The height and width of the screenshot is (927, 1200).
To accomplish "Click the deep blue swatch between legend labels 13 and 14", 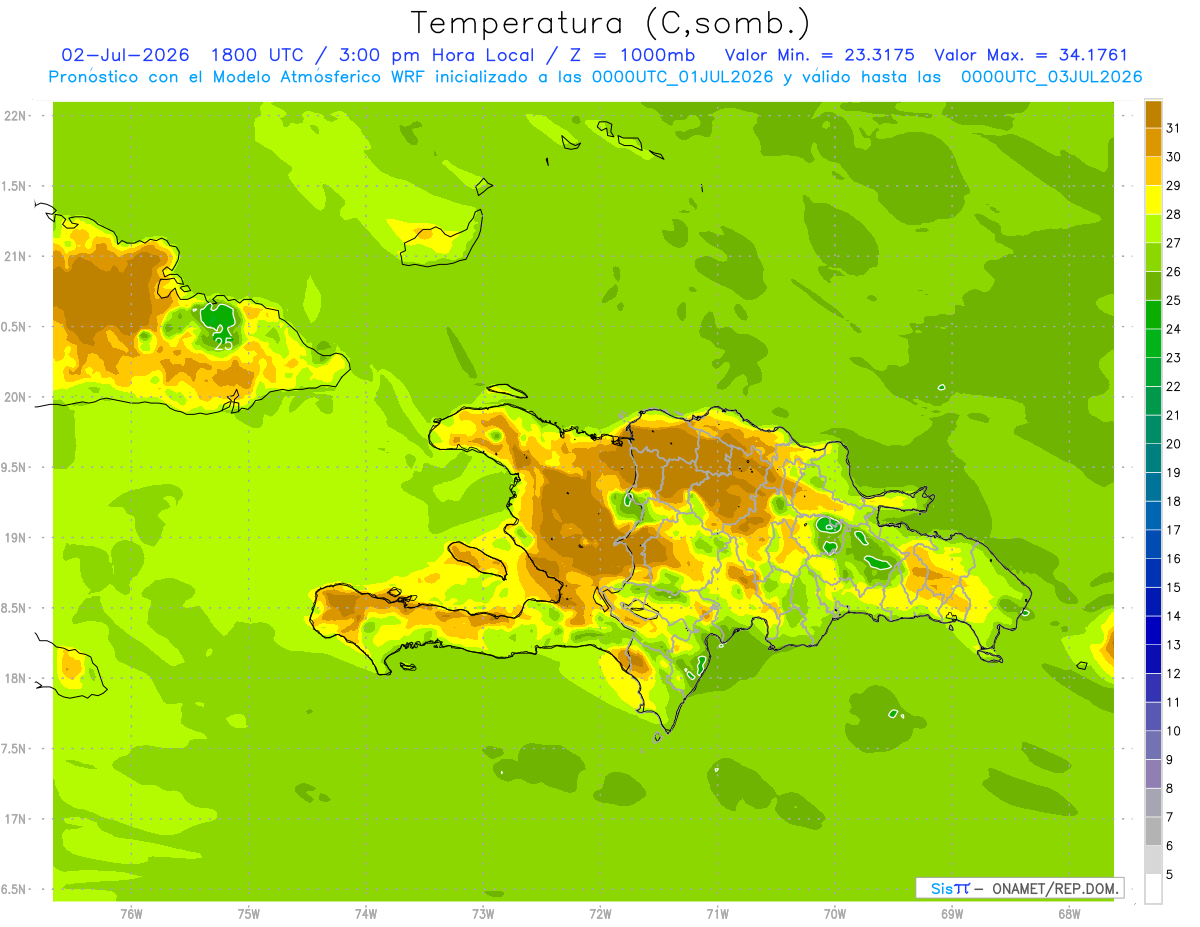I will point(1153,630).
